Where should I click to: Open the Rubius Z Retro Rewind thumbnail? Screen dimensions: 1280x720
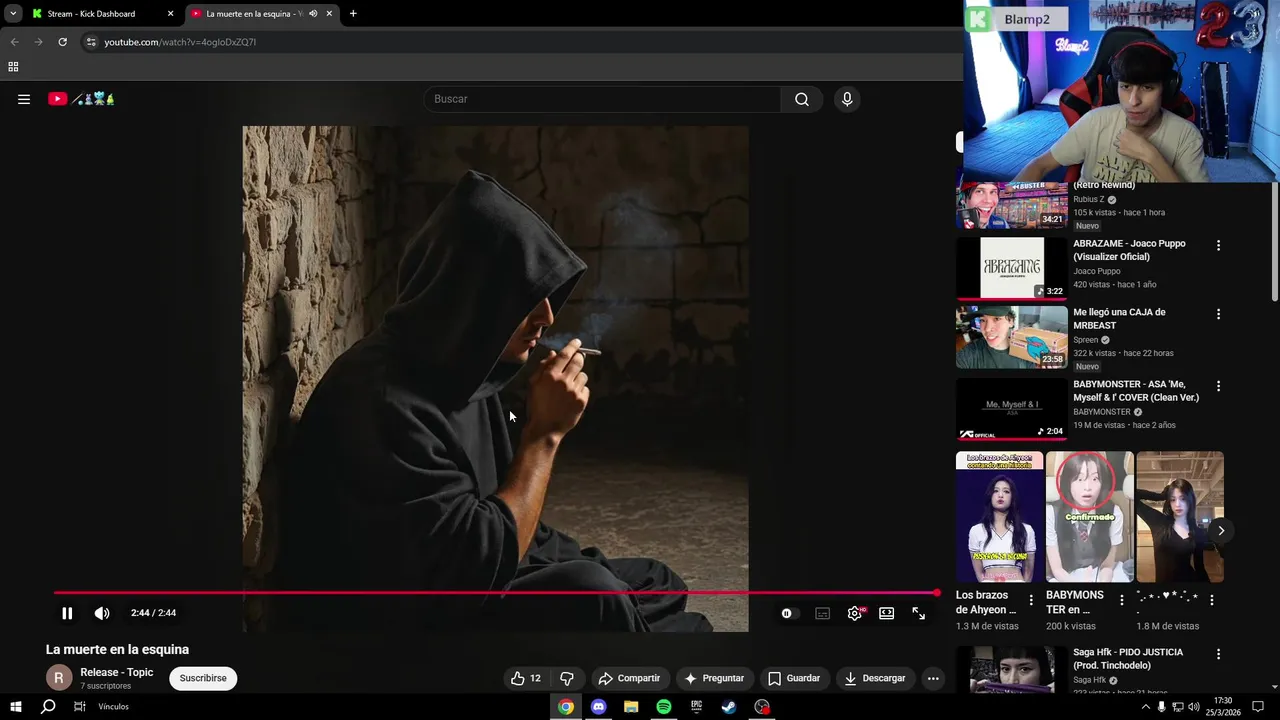pyautogui.click(x=1012, y=205)
